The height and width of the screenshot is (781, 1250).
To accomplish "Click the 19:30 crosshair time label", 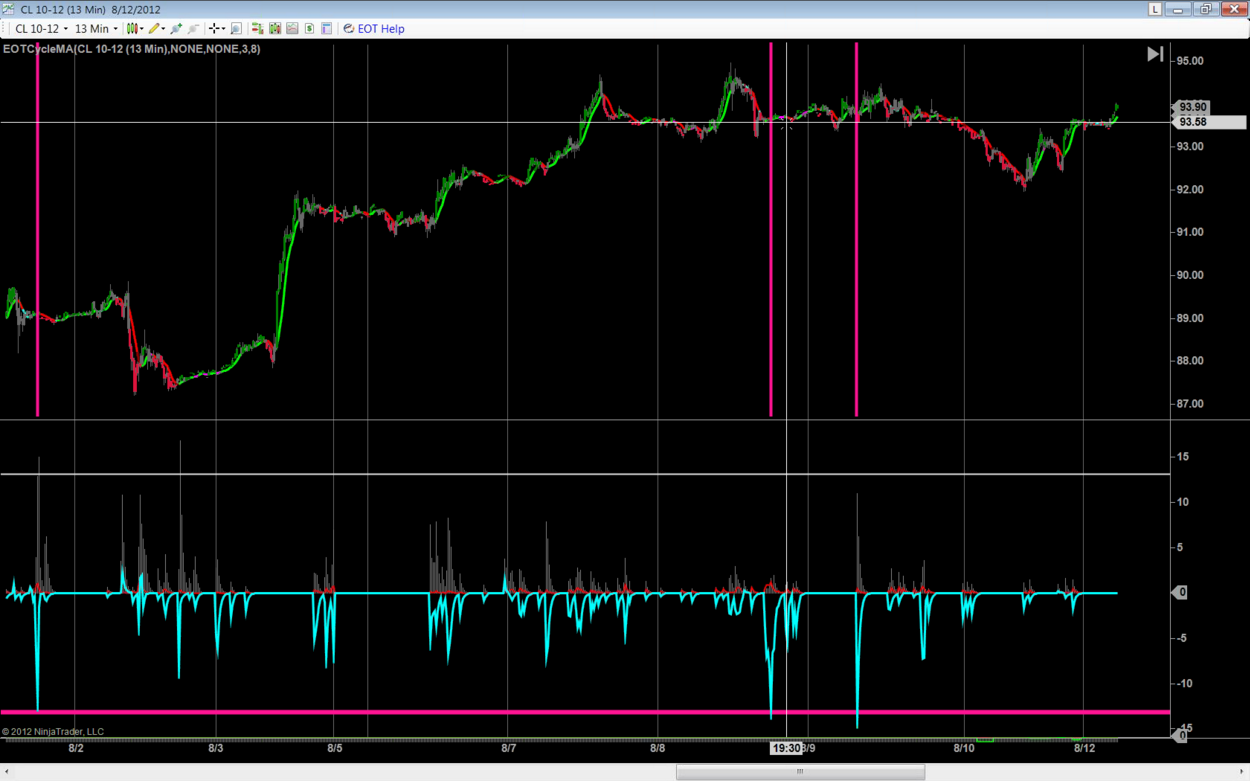I will pos(786,747).
